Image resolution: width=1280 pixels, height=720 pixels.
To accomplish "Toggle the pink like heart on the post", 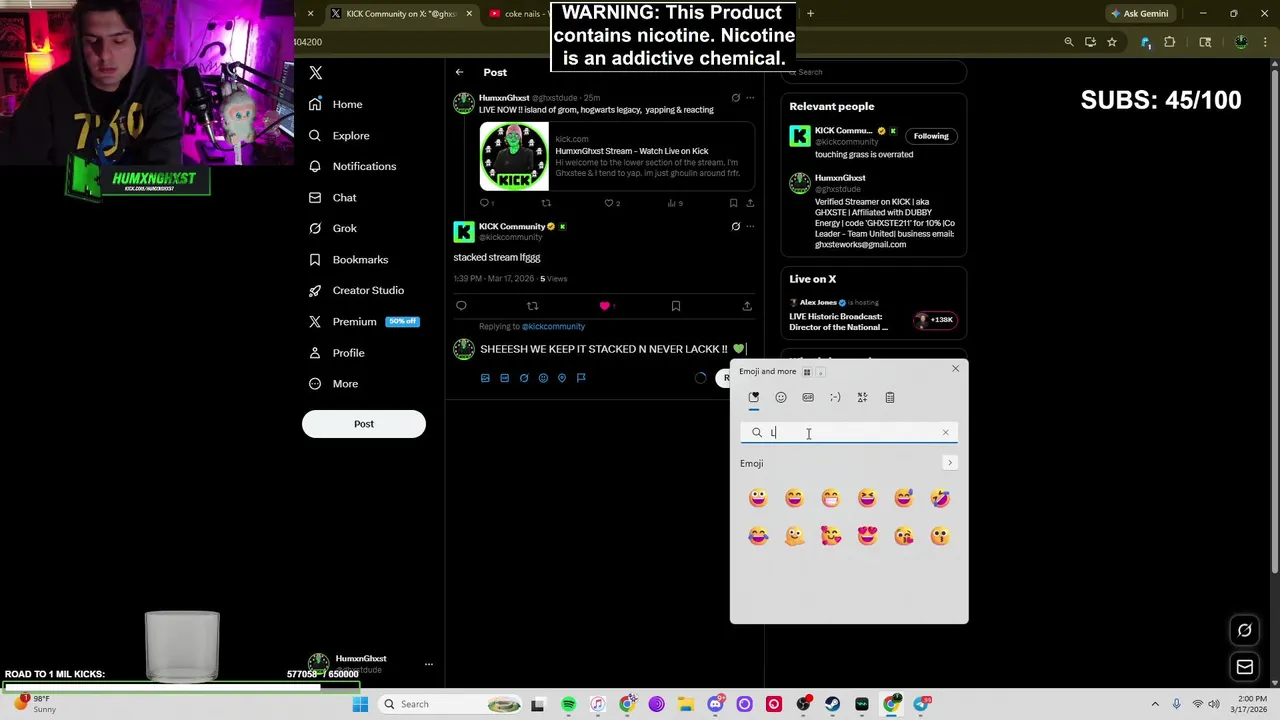I will point(604,306).
